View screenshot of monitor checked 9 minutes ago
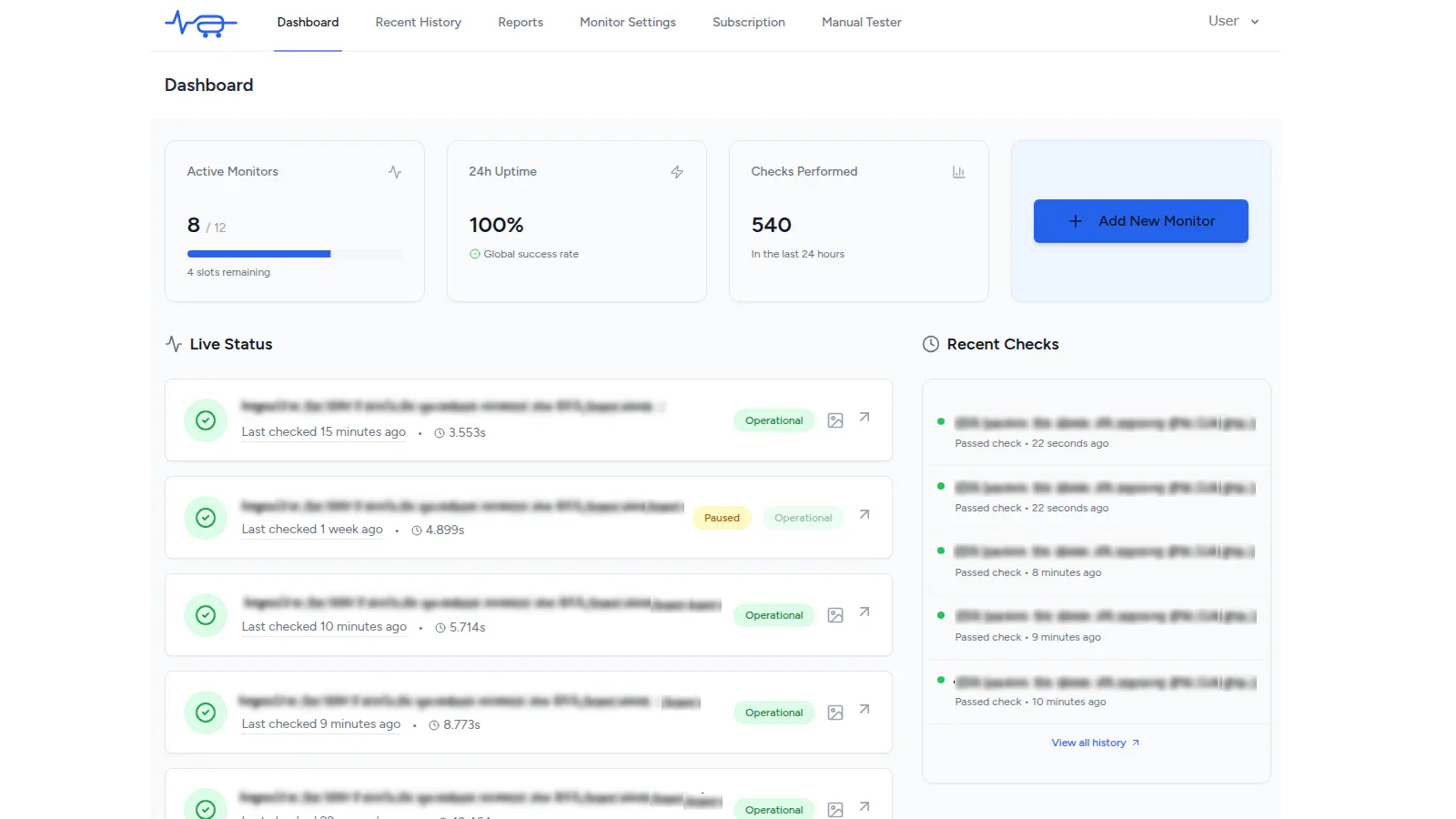This screenshot has width=1456, height=819. coord(835,713)
